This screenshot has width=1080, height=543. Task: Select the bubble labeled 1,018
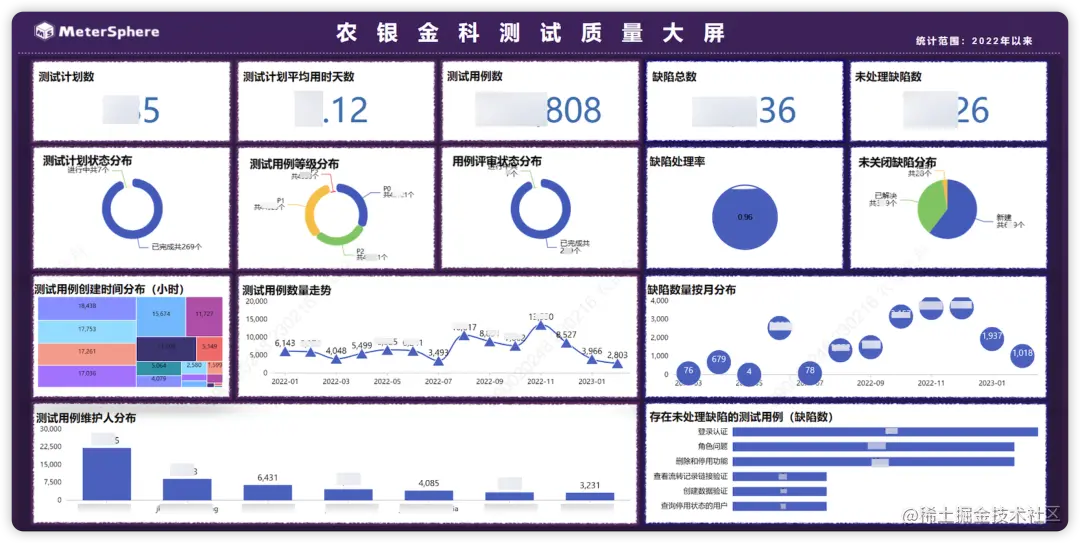point(1023,355)
